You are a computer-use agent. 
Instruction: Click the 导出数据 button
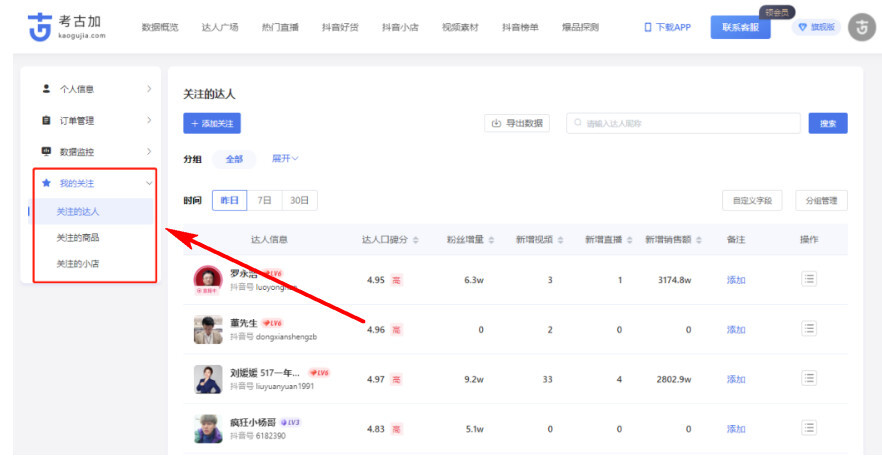[517, 123]
